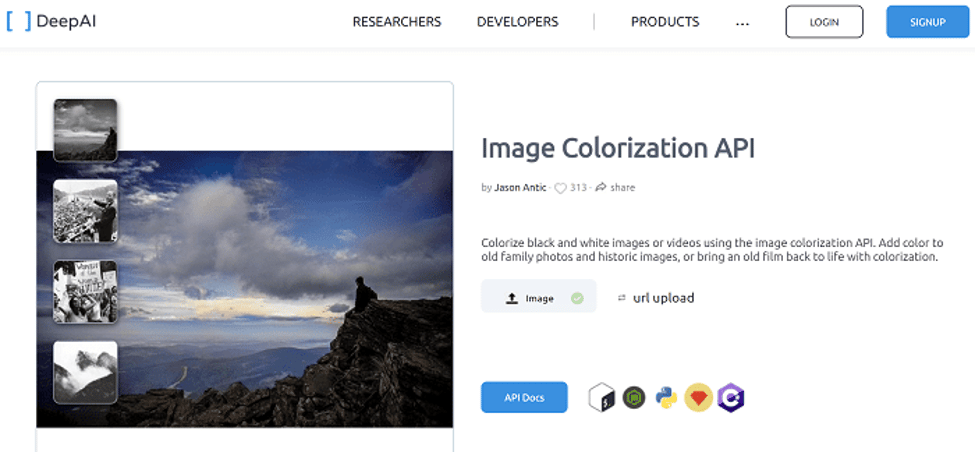Click the share arrow icon
The image size is (977, 452).
point(601,187)
